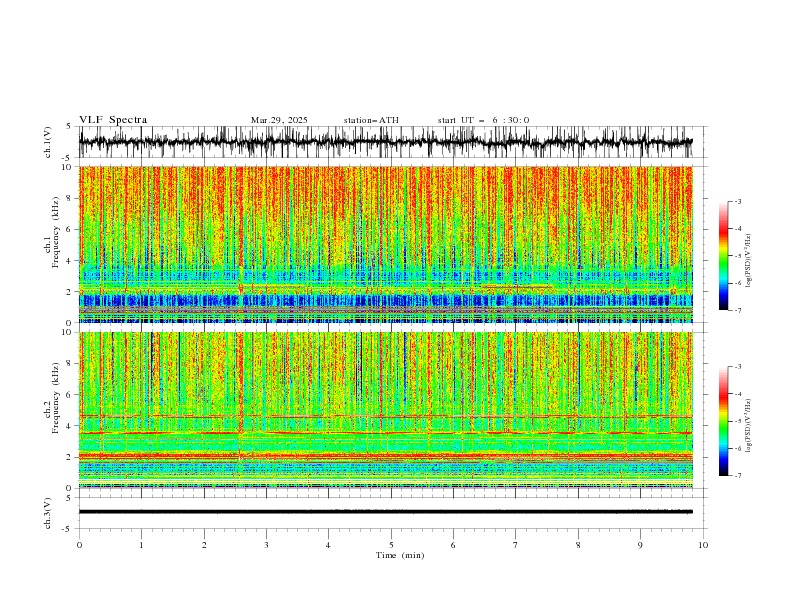792x612 pixels.
Task: Select the upper colorbar's log(PSD) unit label
Action: pos(748,261)
